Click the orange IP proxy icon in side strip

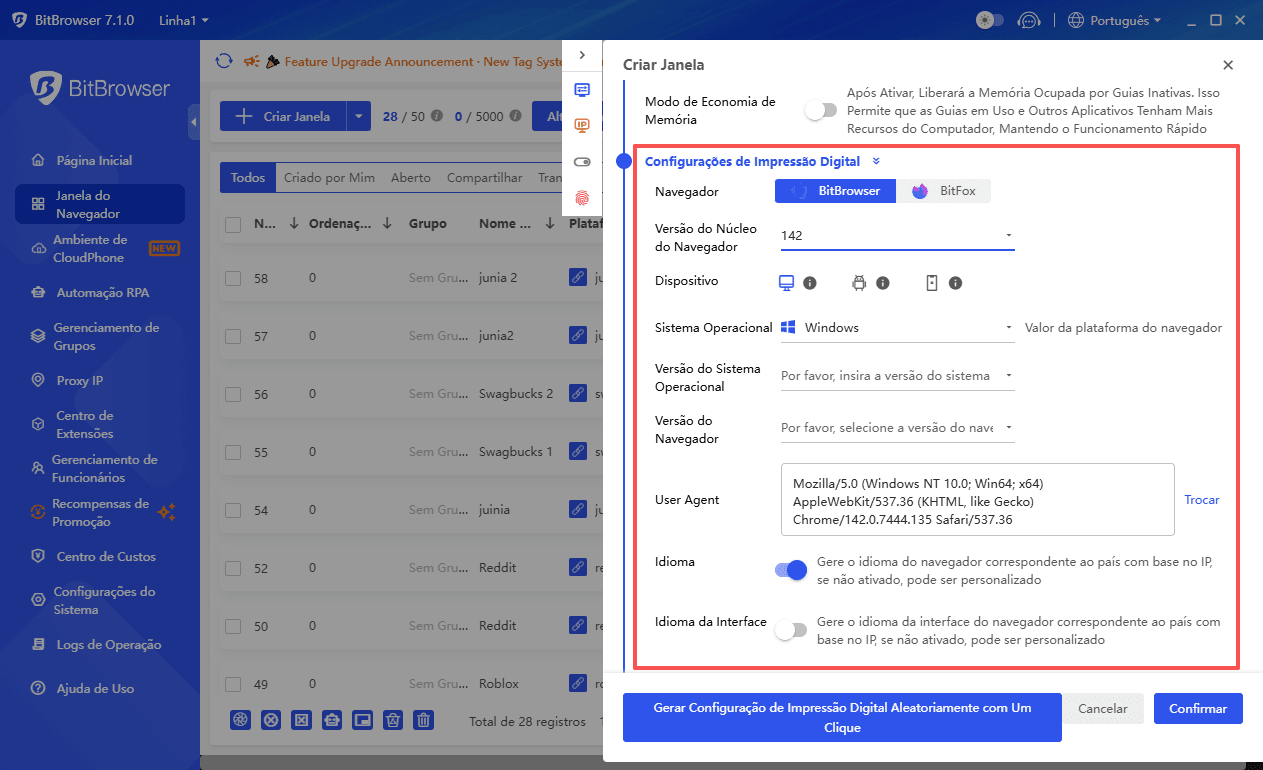582,125
